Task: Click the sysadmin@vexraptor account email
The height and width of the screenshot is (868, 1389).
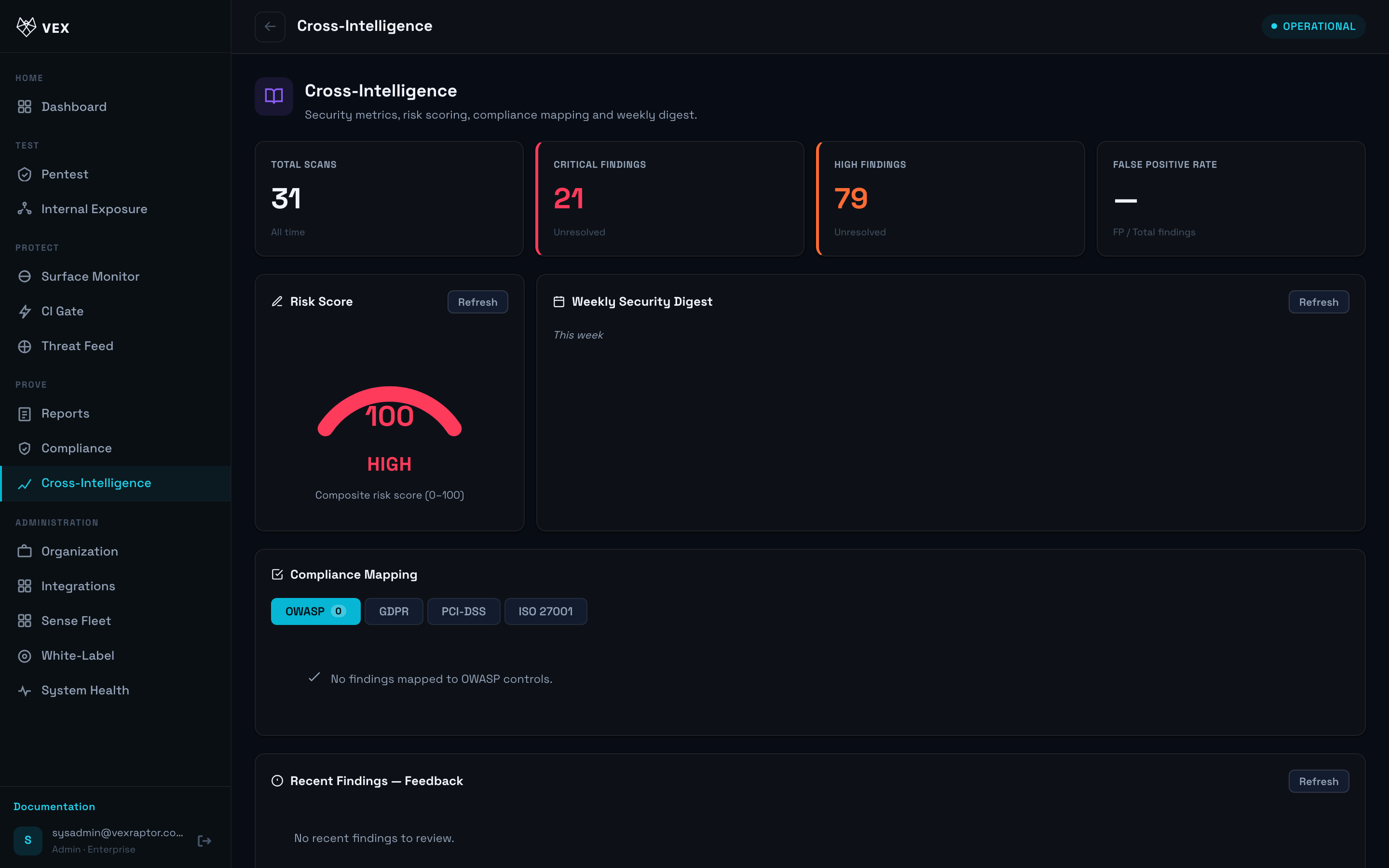Action: coord(118,833)
